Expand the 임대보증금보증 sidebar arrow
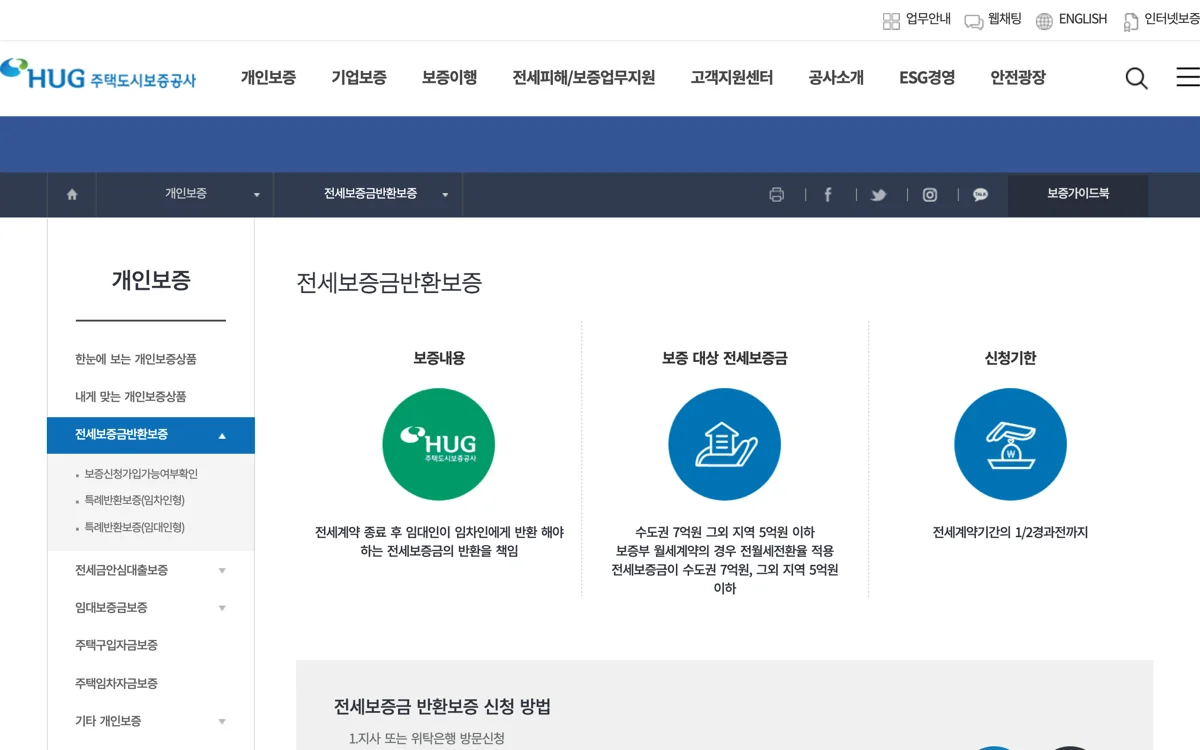This screenshot has width=1200, height=750. coord(222,609)
